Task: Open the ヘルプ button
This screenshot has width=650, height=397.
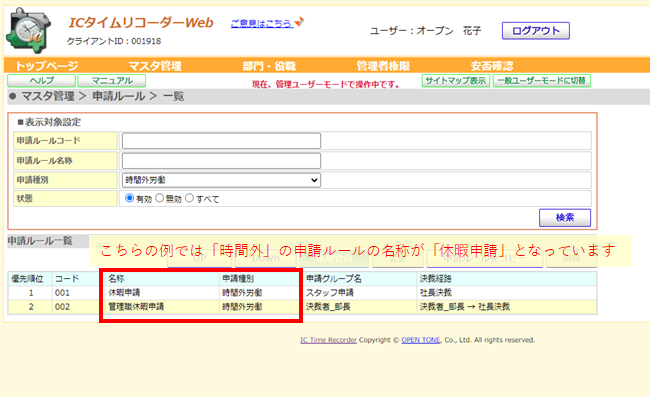Action: (41, 80)
